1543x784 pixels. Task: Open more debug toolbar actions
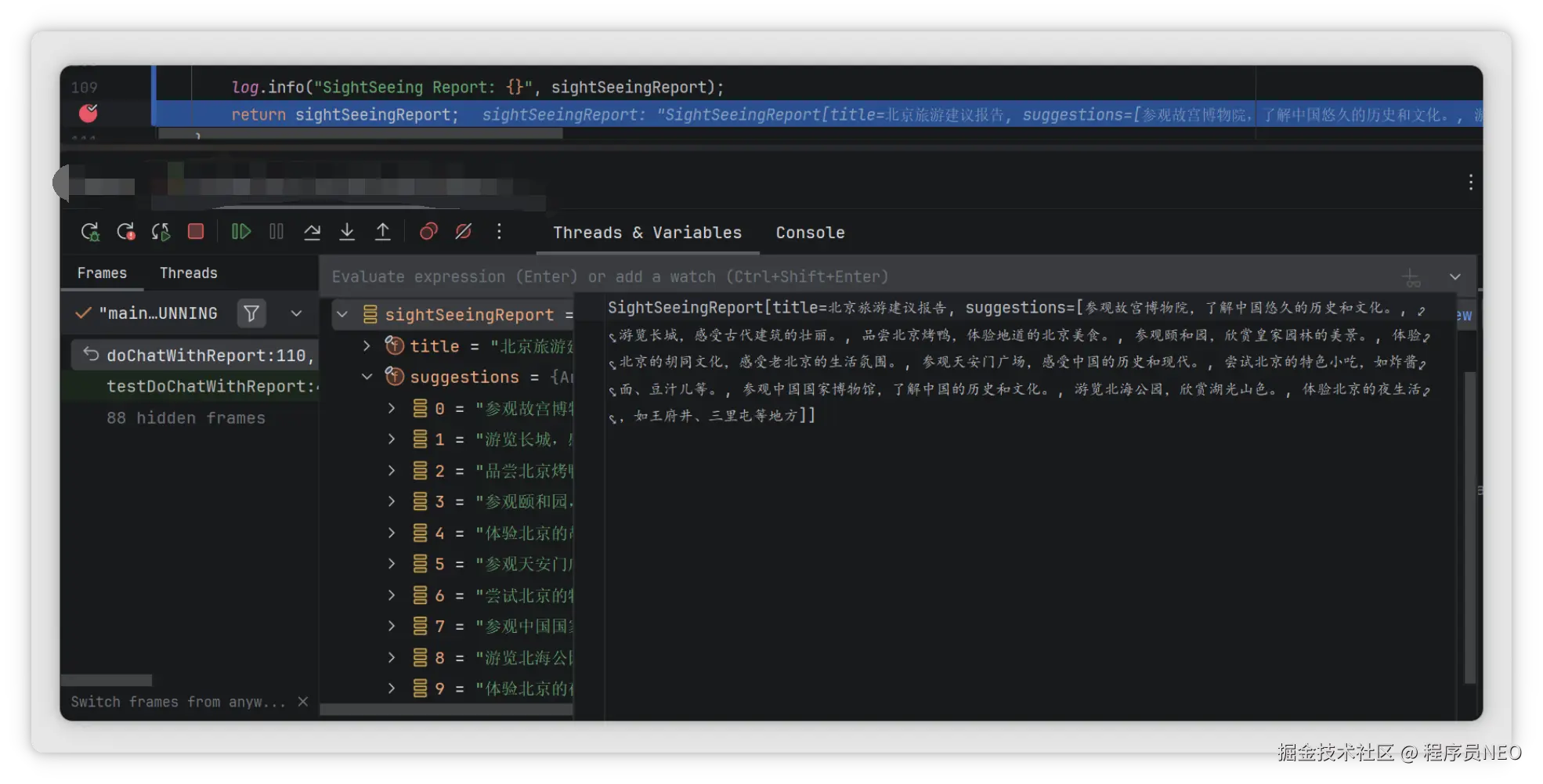499,231
